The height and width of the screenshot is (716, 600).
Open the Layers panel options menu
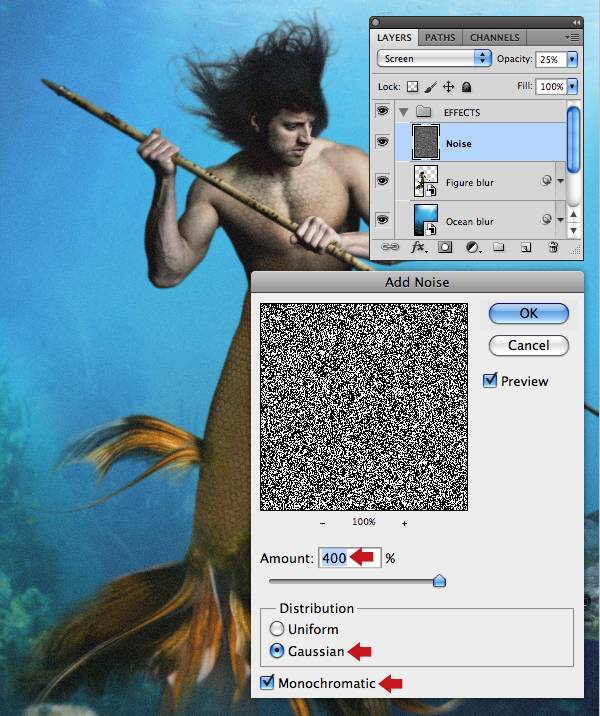(572, 37)
